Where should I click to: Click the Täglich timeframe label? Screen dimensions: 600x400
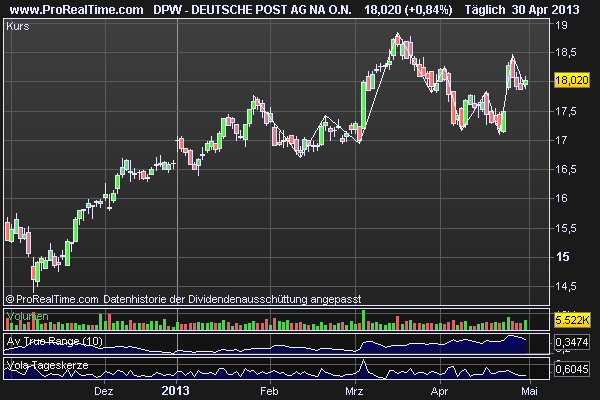click(485, 10)
